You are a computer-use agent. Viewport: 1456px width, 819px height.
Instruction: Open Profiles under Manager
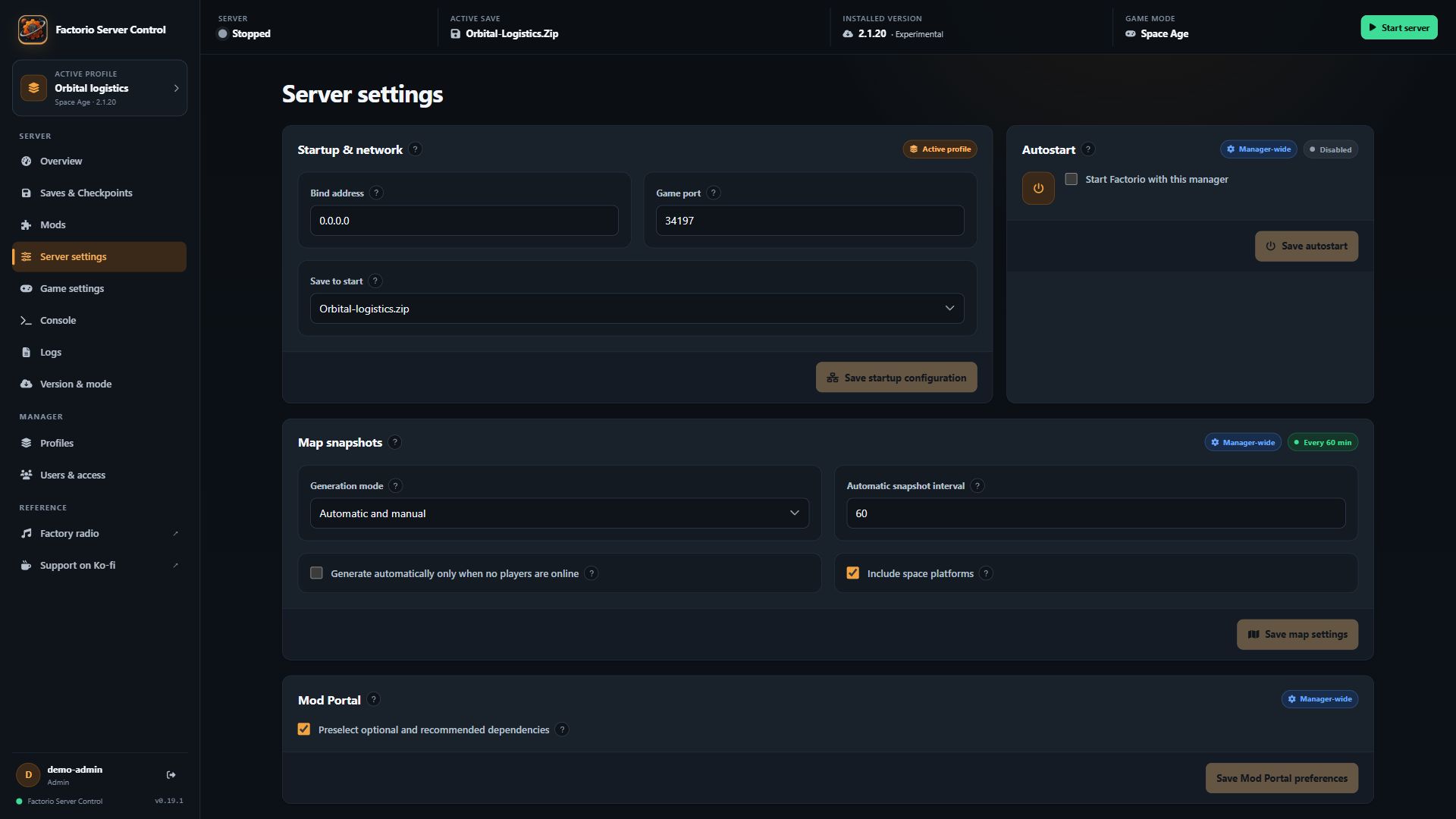99,443
